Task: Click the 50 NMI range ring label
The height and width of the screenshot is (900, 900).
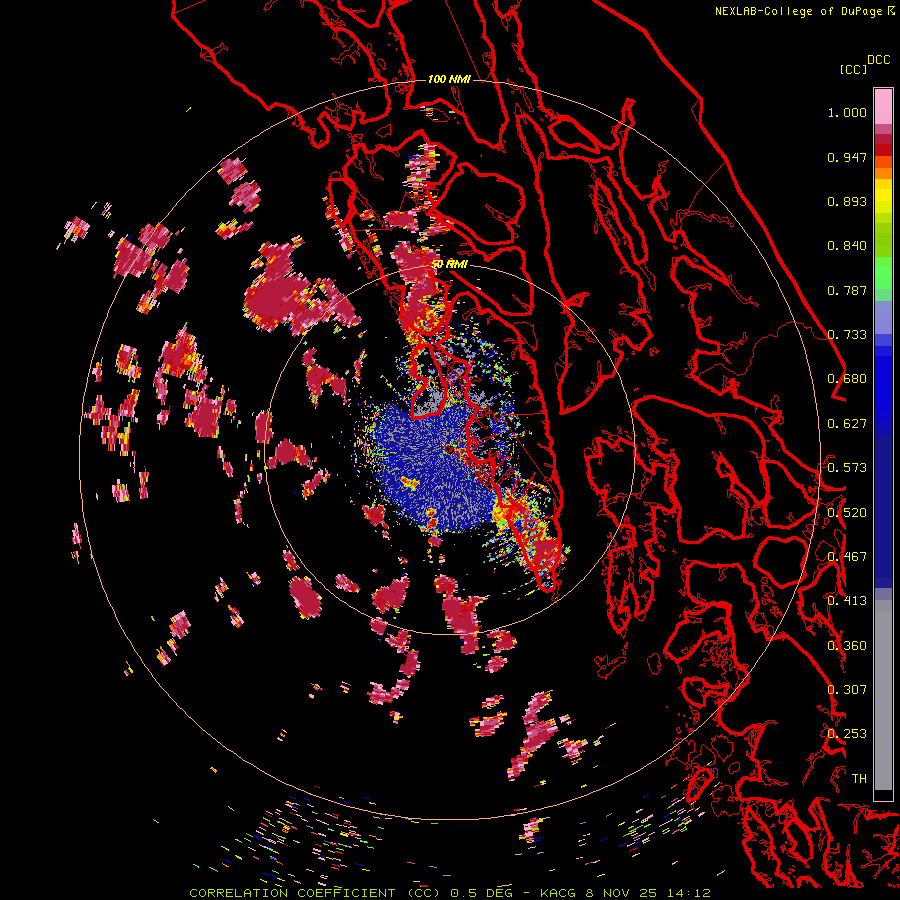Action: 451,265
